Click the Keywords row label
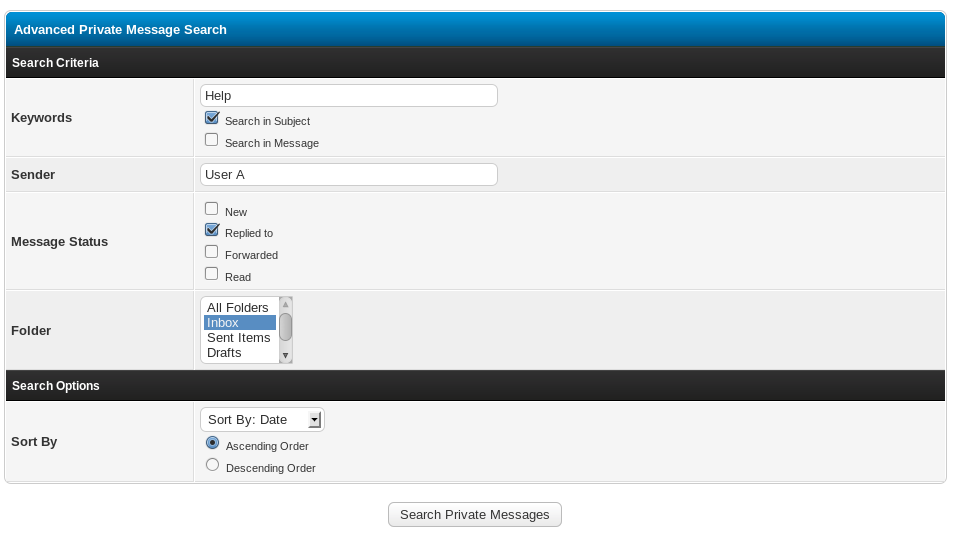957x534 pixels. 42,118
